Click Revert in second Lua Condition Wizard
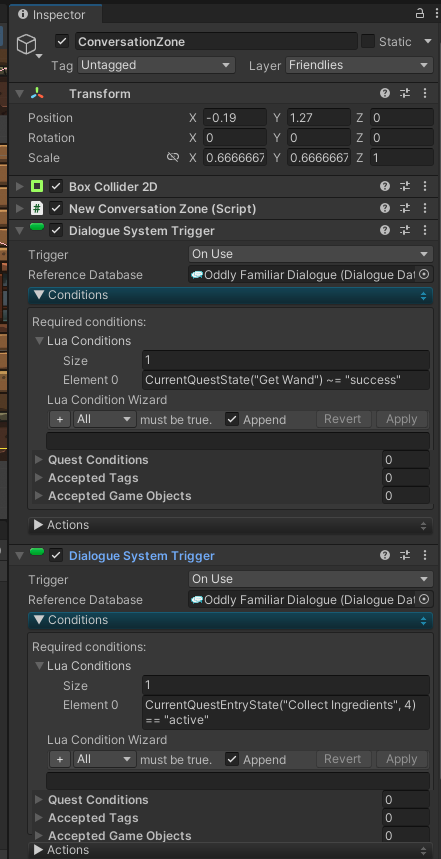This screenshot has height=859, width=441. 342,759
